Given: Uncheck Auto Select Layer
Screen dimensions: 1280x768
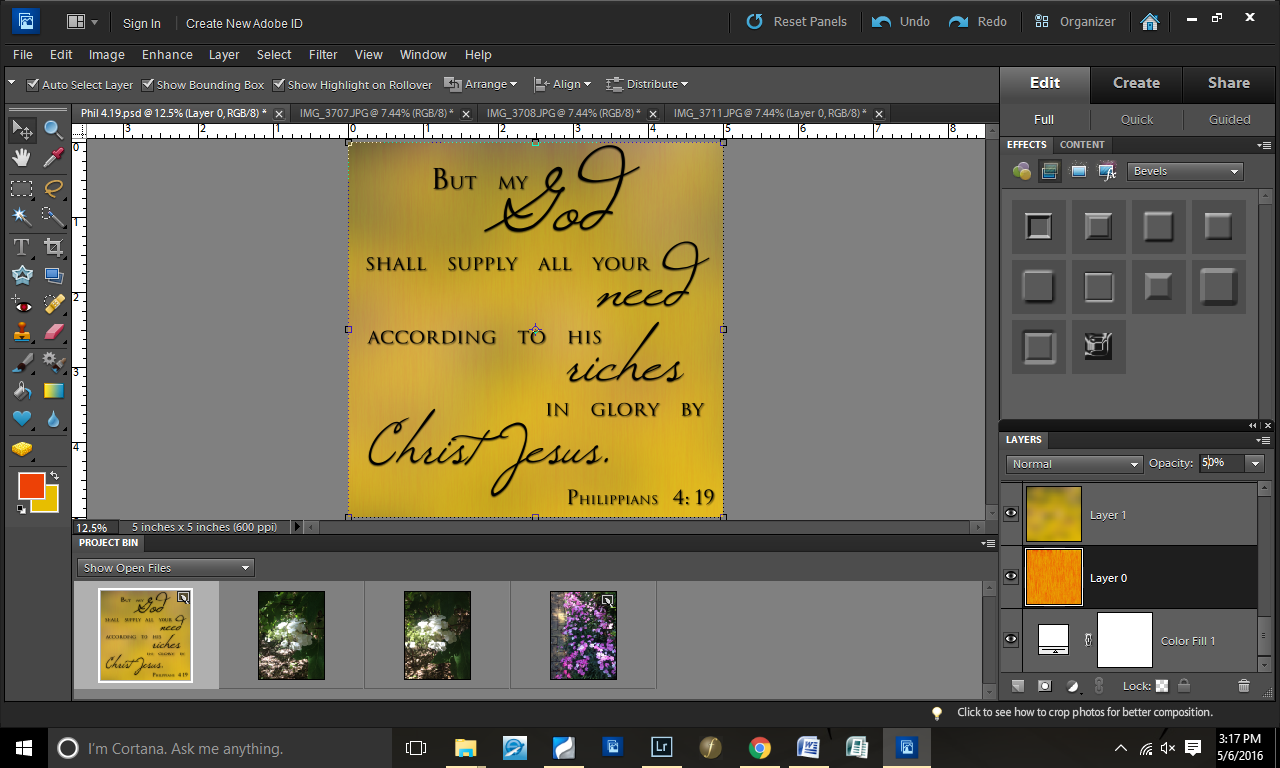Looking at the screenshot, I should click(x=33, y=85).
